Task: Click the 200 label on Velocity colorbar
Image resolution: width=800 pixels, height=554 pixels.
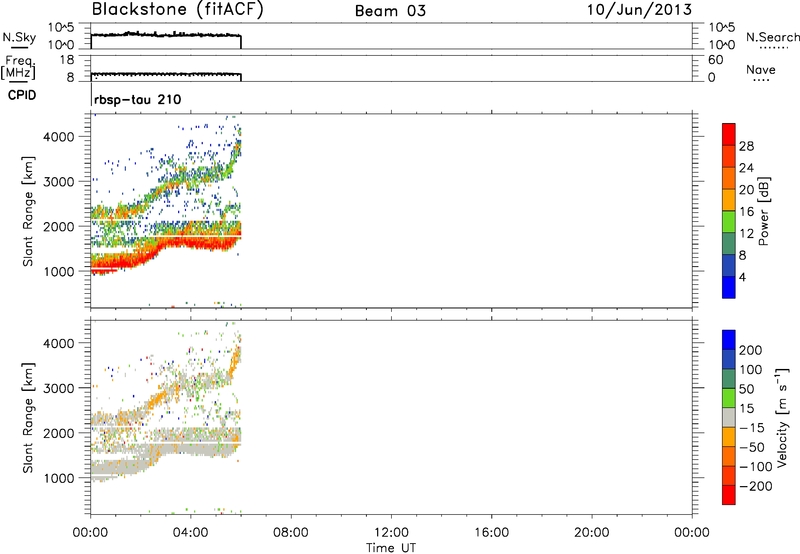Action: pyautogui.click(x=751, y=350)
